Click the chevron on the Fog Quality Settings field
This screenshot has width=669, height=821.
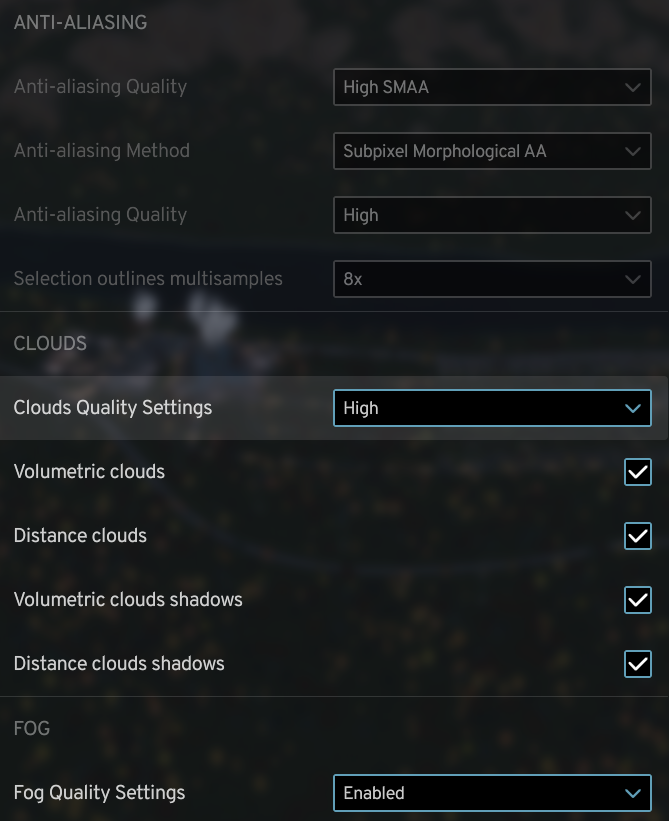(633, 792)
